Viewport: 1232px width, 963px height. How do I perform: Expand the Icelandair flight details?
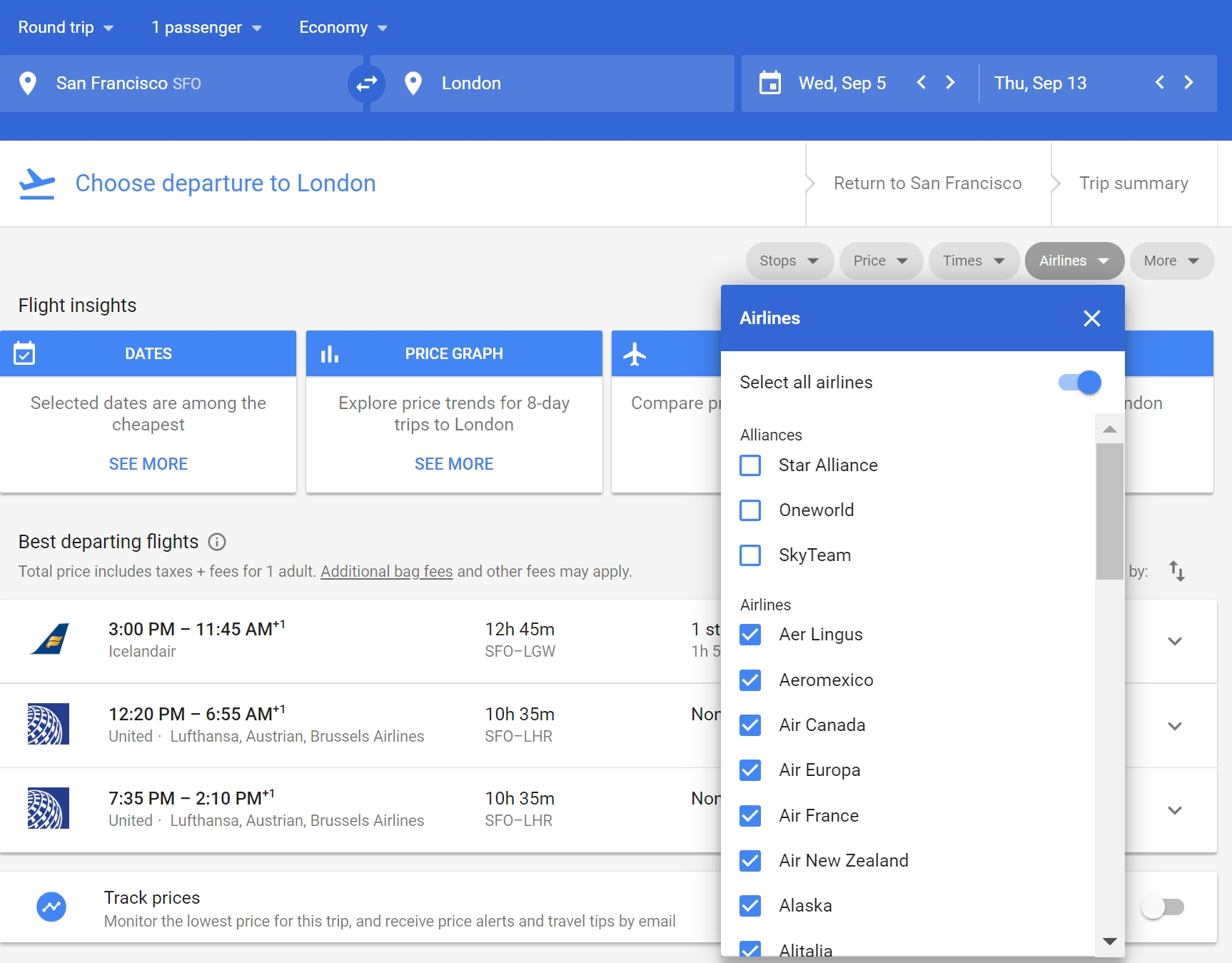tap(1175, 641)
